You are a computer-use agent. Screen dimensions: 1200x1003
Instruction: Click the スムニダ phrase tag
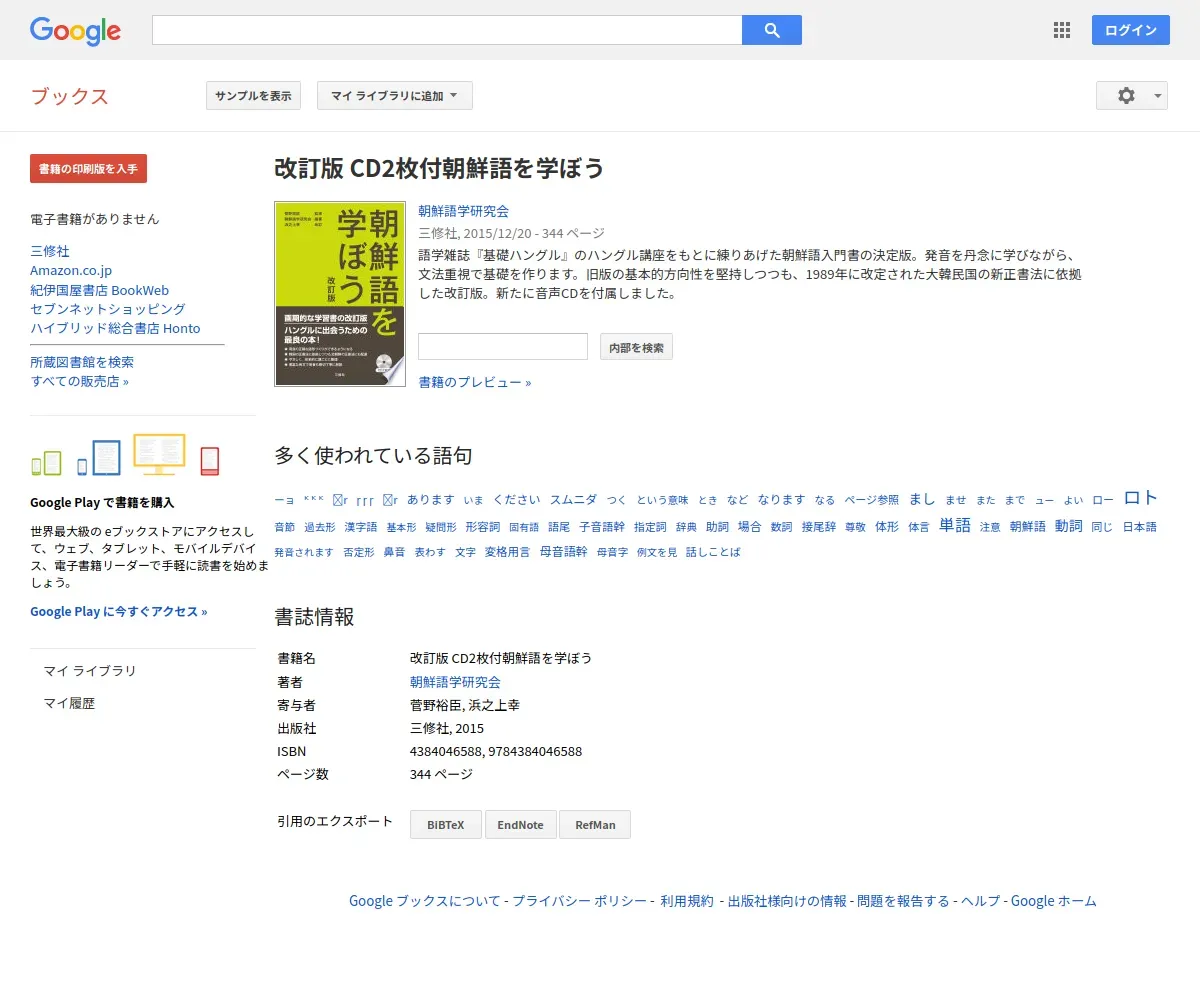(573, 500)
